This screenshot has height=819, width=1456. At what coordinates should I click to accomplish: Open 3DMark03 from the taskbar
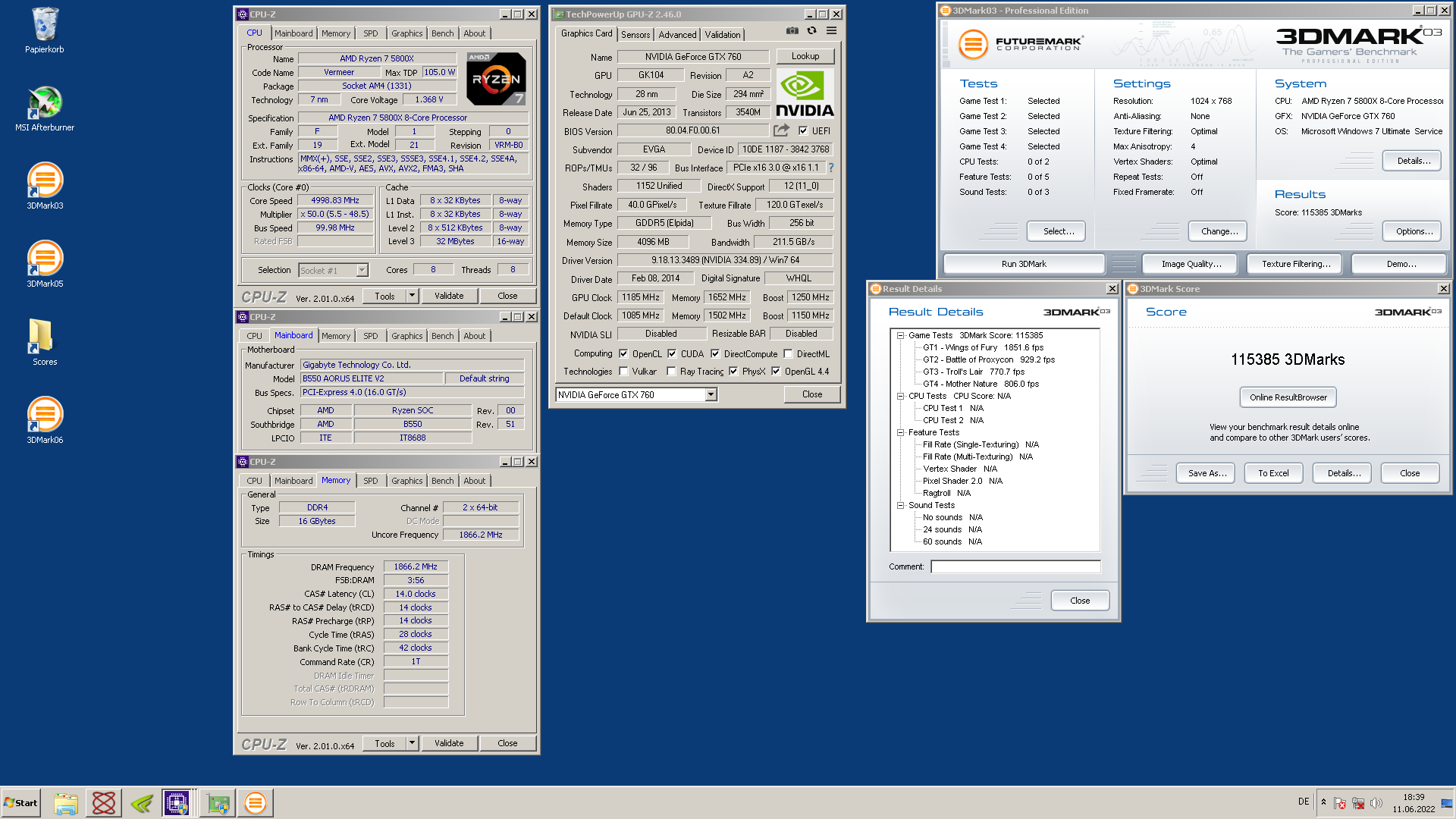click(x=256, y=803)
